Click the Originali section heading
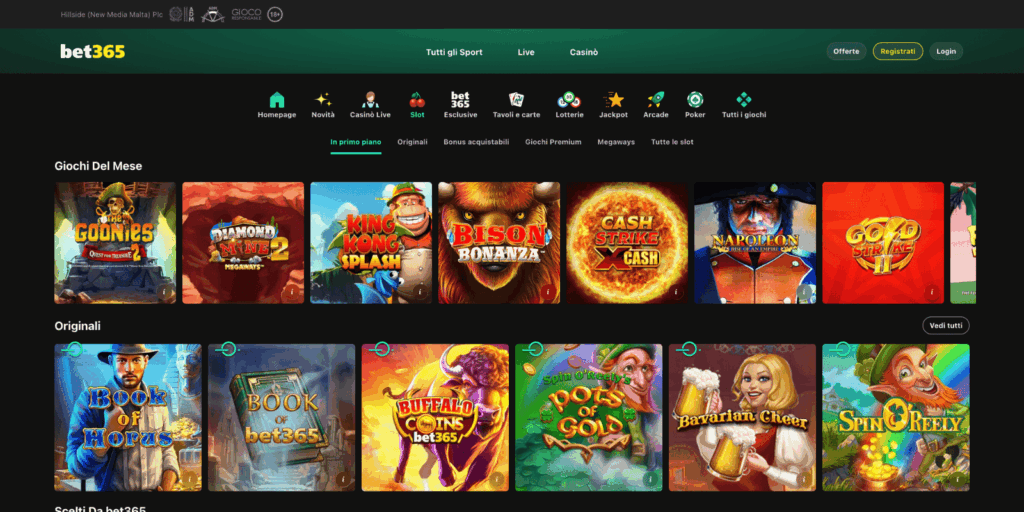Screen dimensions: 1024x512 coord(78,326)
